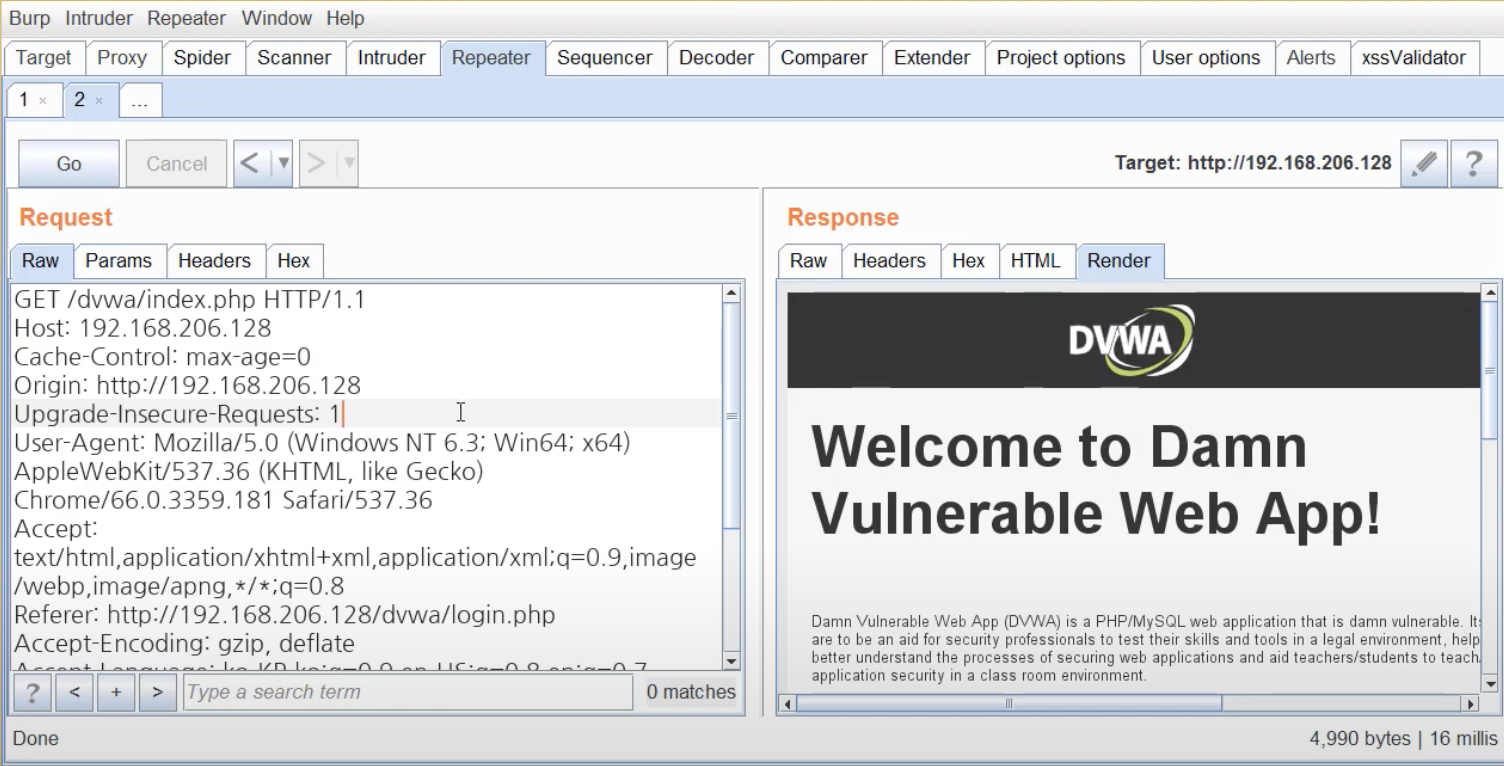1504x766 pixels.
Task: Open the Repeater menu
Action: pyautogui.click(x=186, y=18)
